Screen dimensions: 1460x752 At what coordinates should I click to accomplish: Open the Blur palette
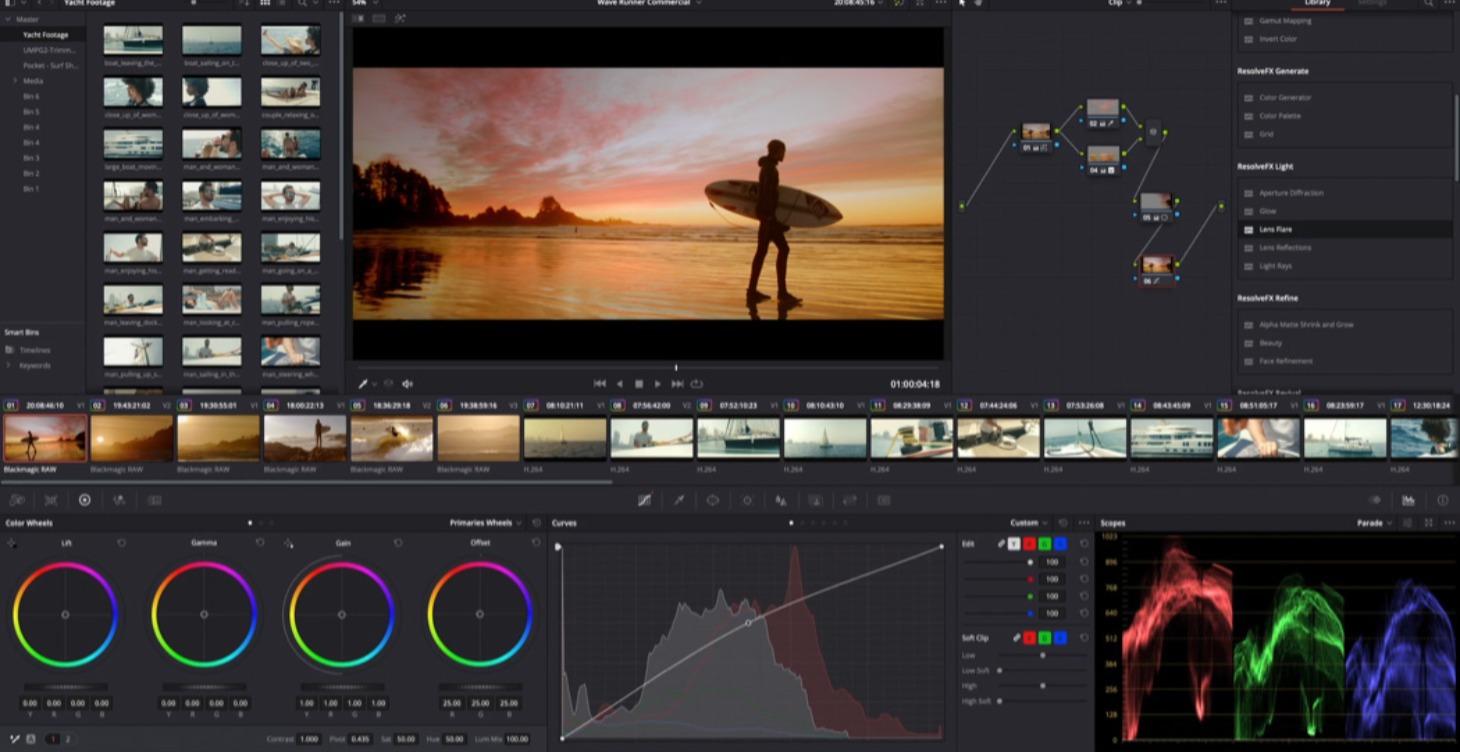[x=815, y=500]
